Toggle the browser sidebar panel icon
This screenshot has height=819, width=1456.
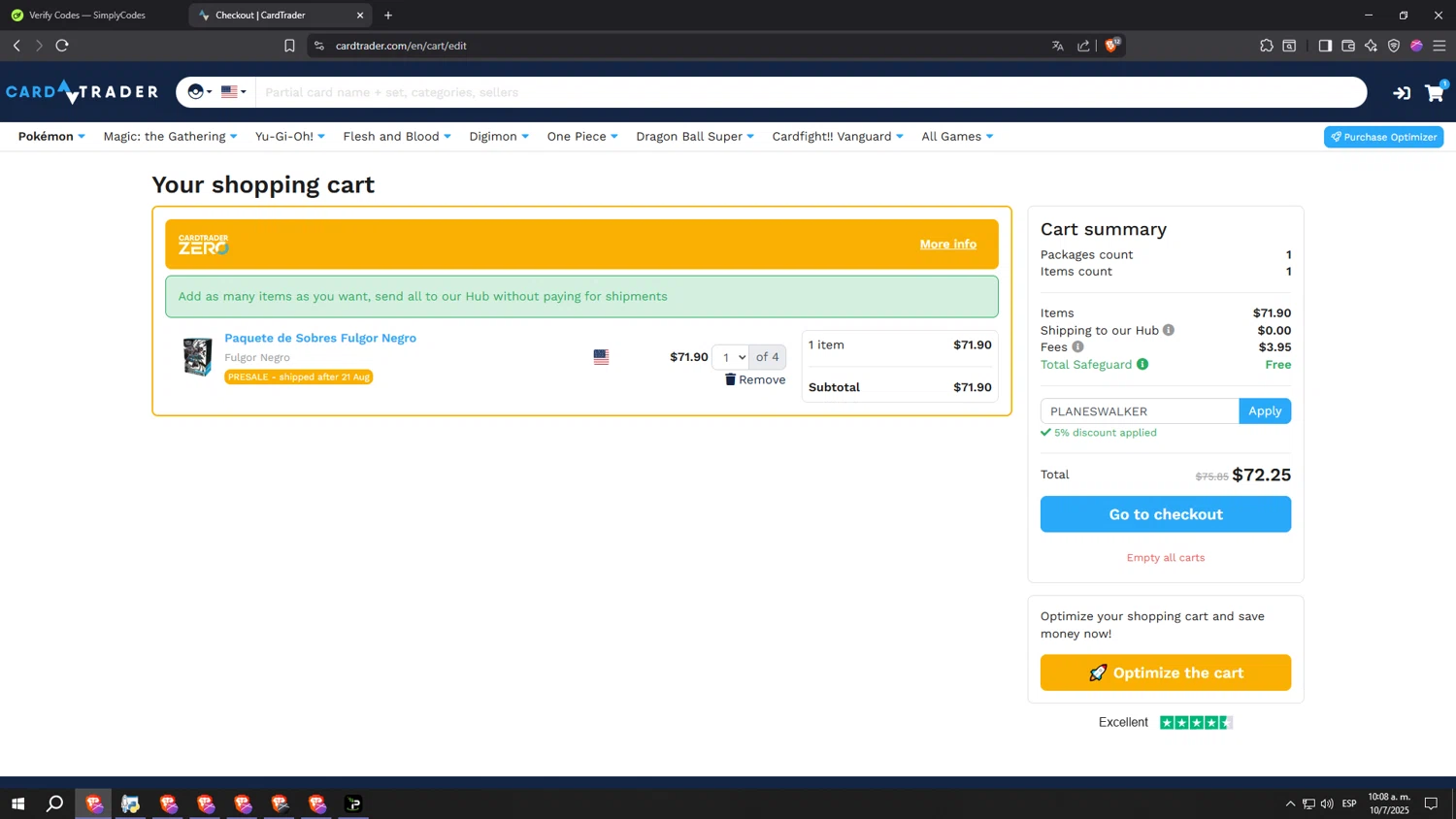(x=1325, y=46)
